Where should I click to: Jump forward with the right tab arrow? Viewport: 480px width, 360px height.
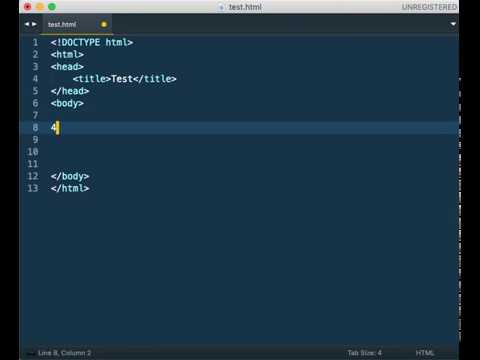pyautogui.click(x=34, y=24)
